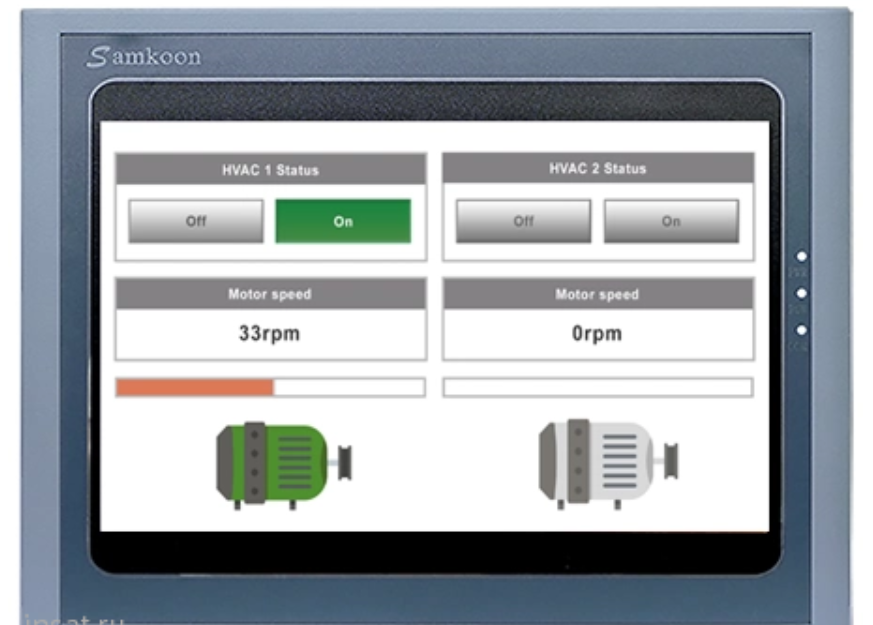Click Motor speed label above 33rpm

point(270,294)
